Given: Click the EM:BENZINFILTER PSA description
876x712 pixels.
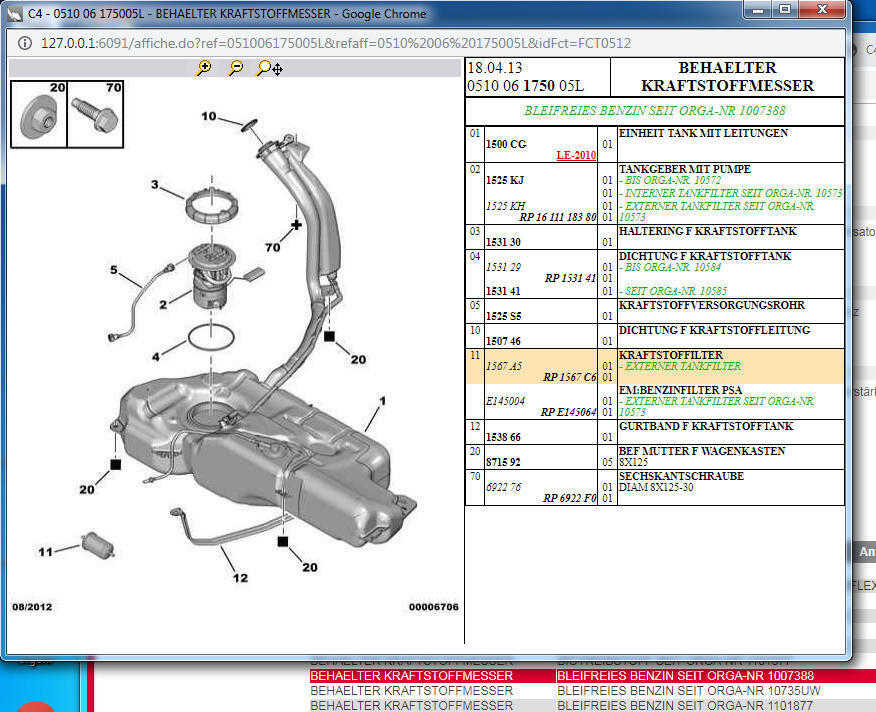Looking at the screenshot, I should tap(680, 390).
